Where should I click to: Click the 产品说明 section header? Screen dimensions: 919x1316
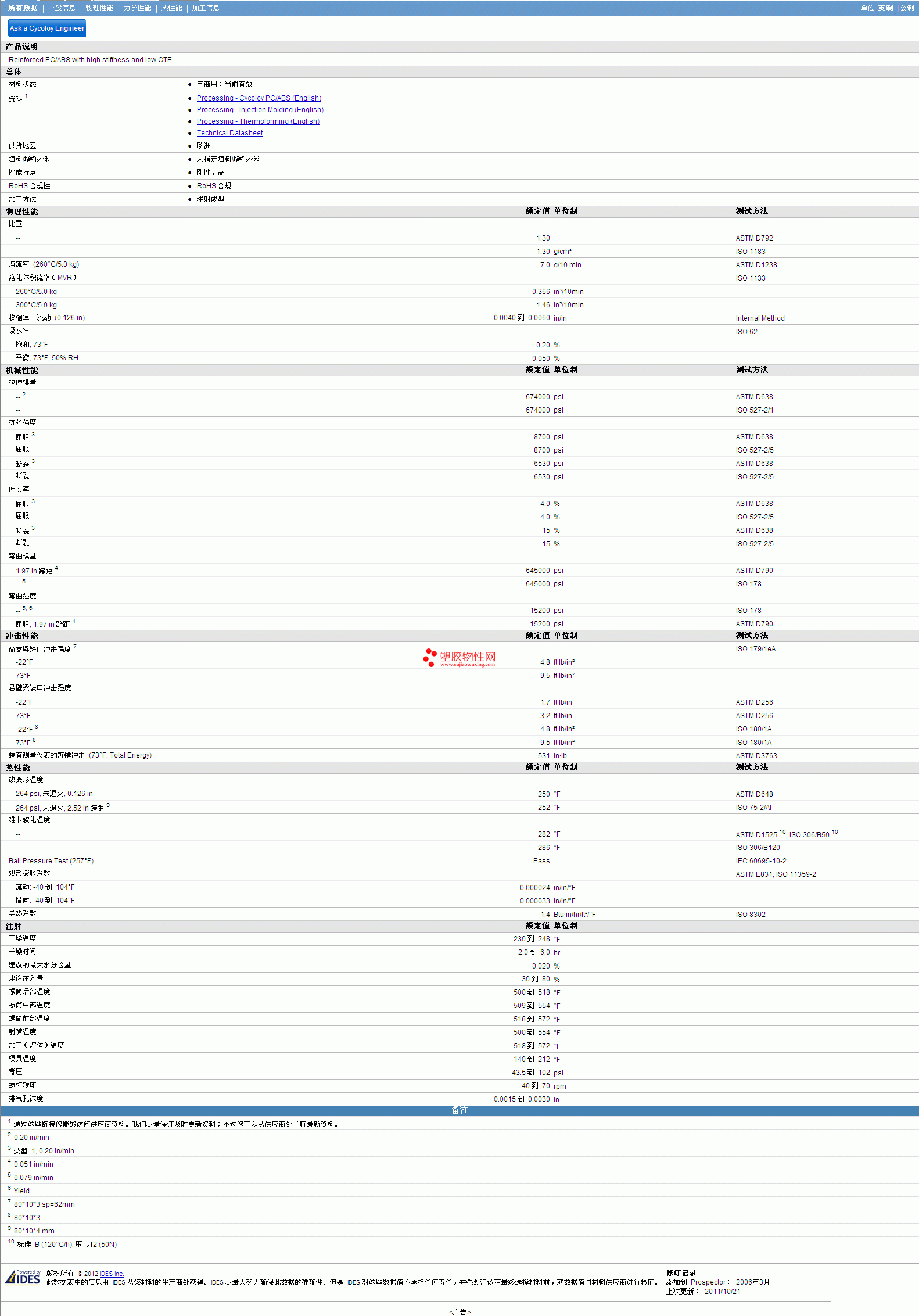21,46
